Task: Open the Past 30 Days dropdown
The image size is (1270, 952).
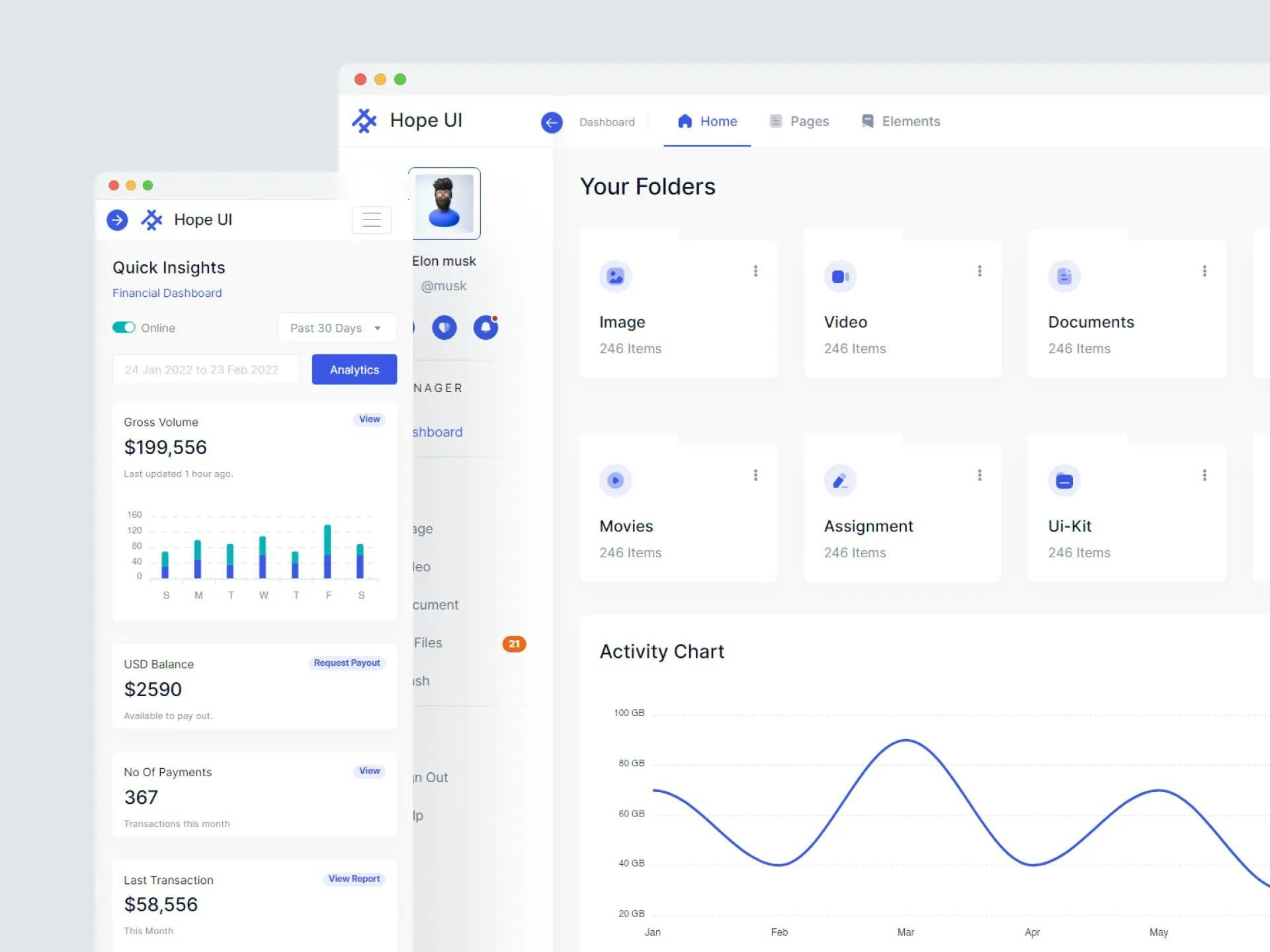Action: (x=337, y=327)
